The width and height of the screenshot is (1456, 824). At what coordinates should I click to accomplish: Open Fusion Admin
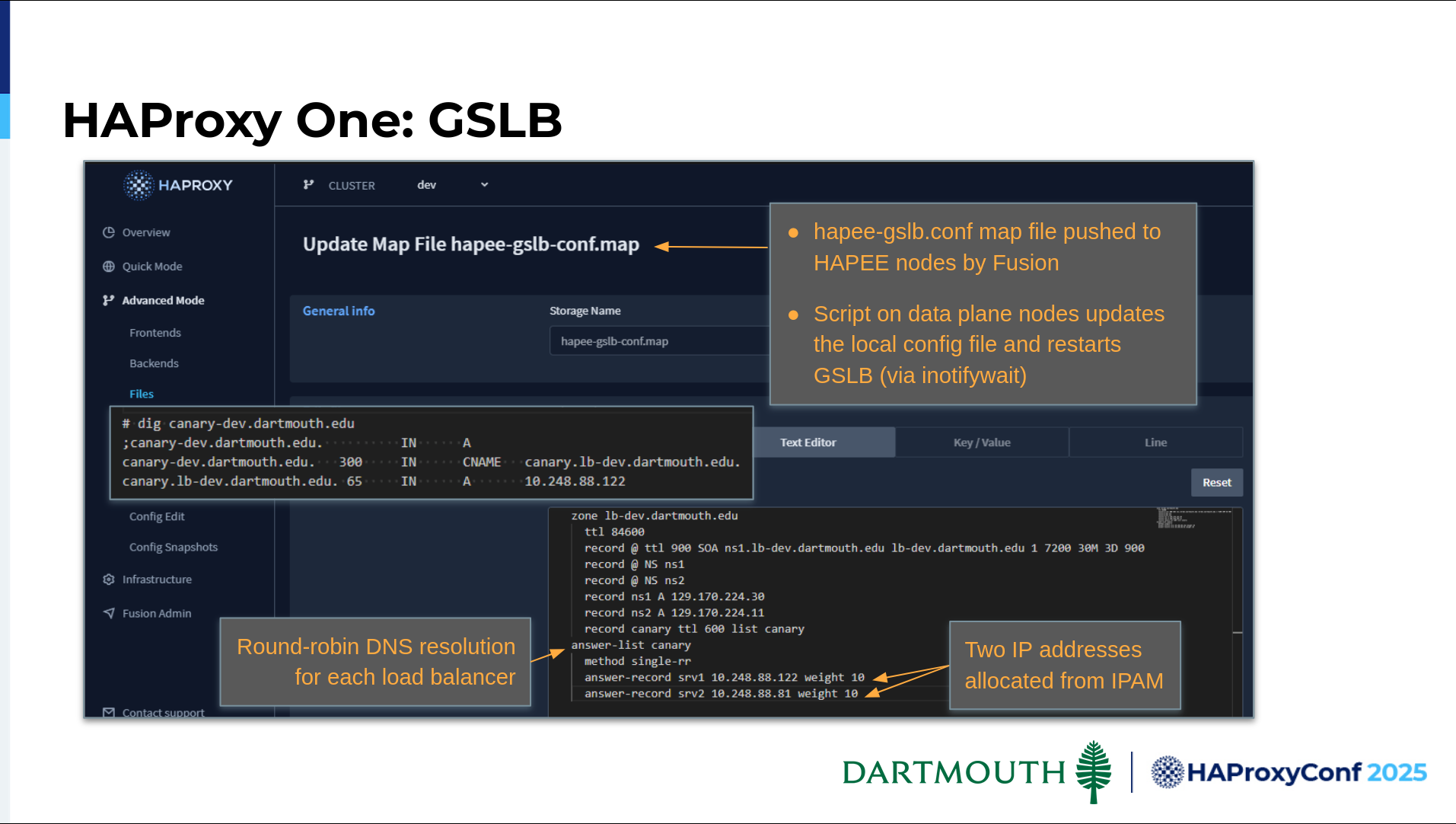coord(157,613)
